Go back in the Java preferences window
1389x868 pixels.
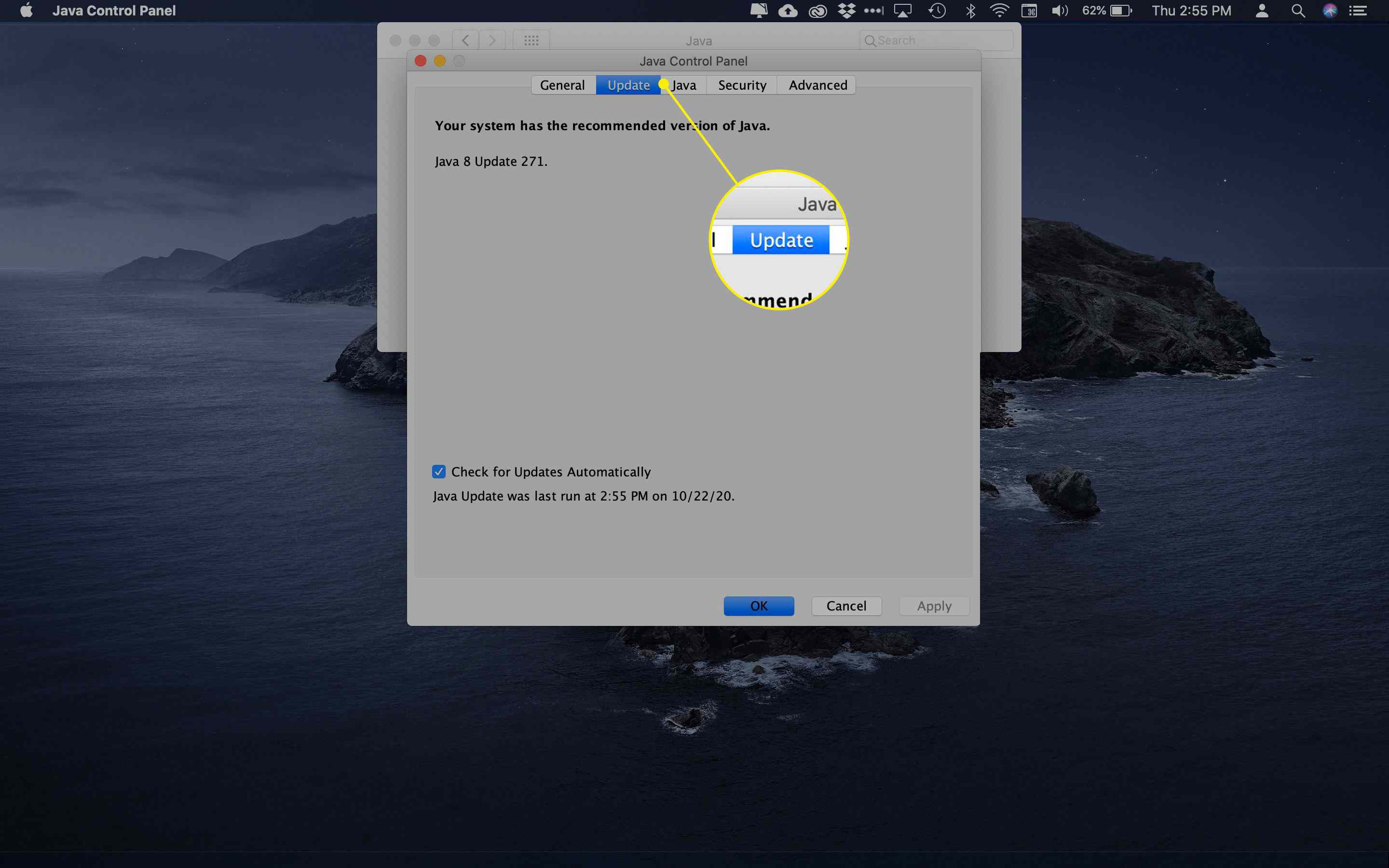click(x=465, y=40)
